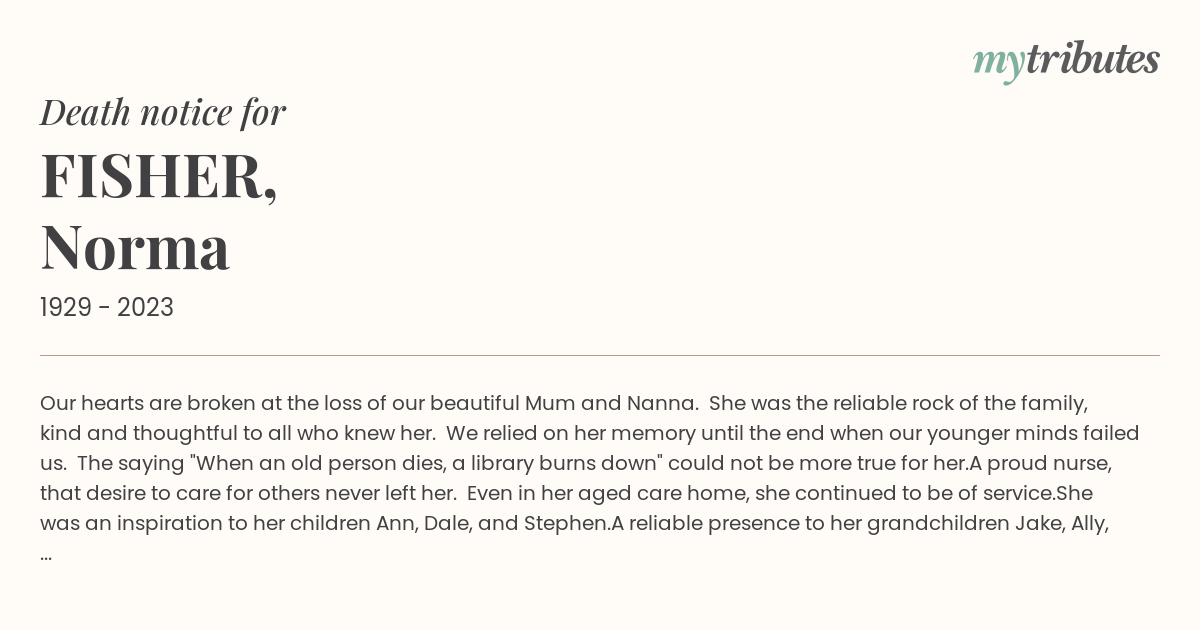The image size is (1200, 630).
Task: Click the phrase "Mum and Nanna"
Action: click(x=611, y=404)
